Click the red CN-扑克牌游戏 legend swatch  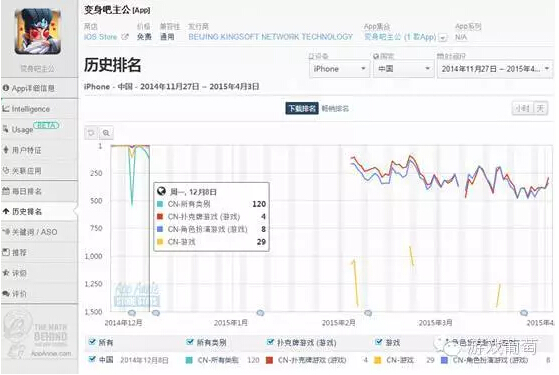[x=270, y=360]
